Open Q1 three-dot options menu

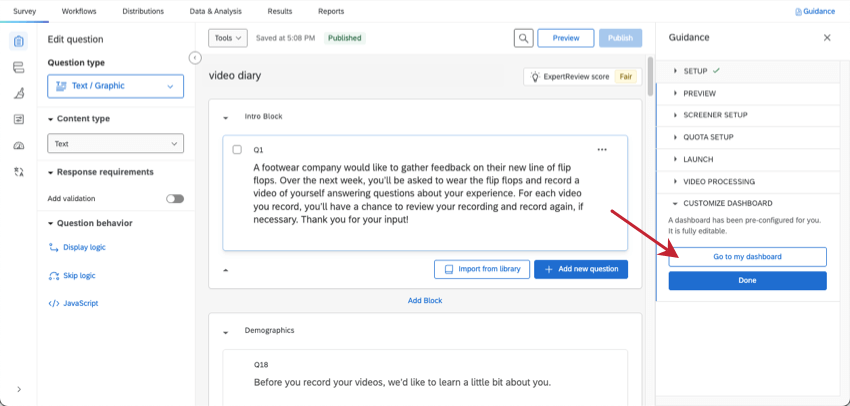602,149
